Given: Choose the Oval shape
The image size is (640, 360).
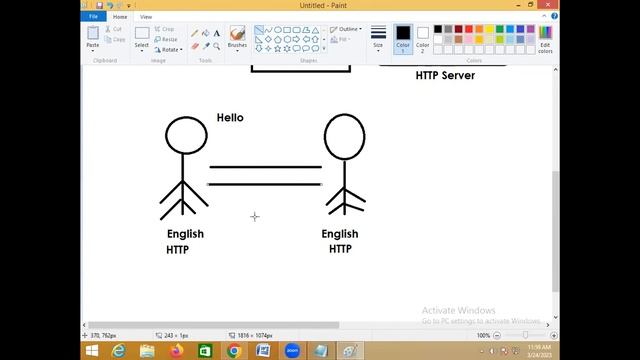Looking at the screenshot, I should click(x=278, y=30).
